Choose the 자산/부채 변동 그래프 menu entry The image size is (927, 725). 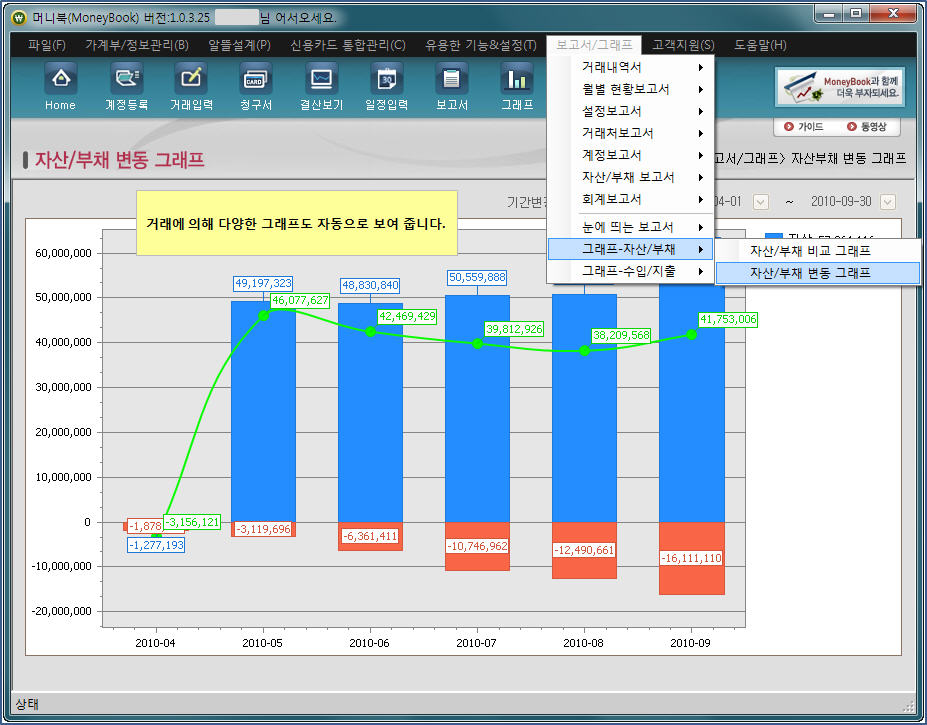[x=810, y=273]
